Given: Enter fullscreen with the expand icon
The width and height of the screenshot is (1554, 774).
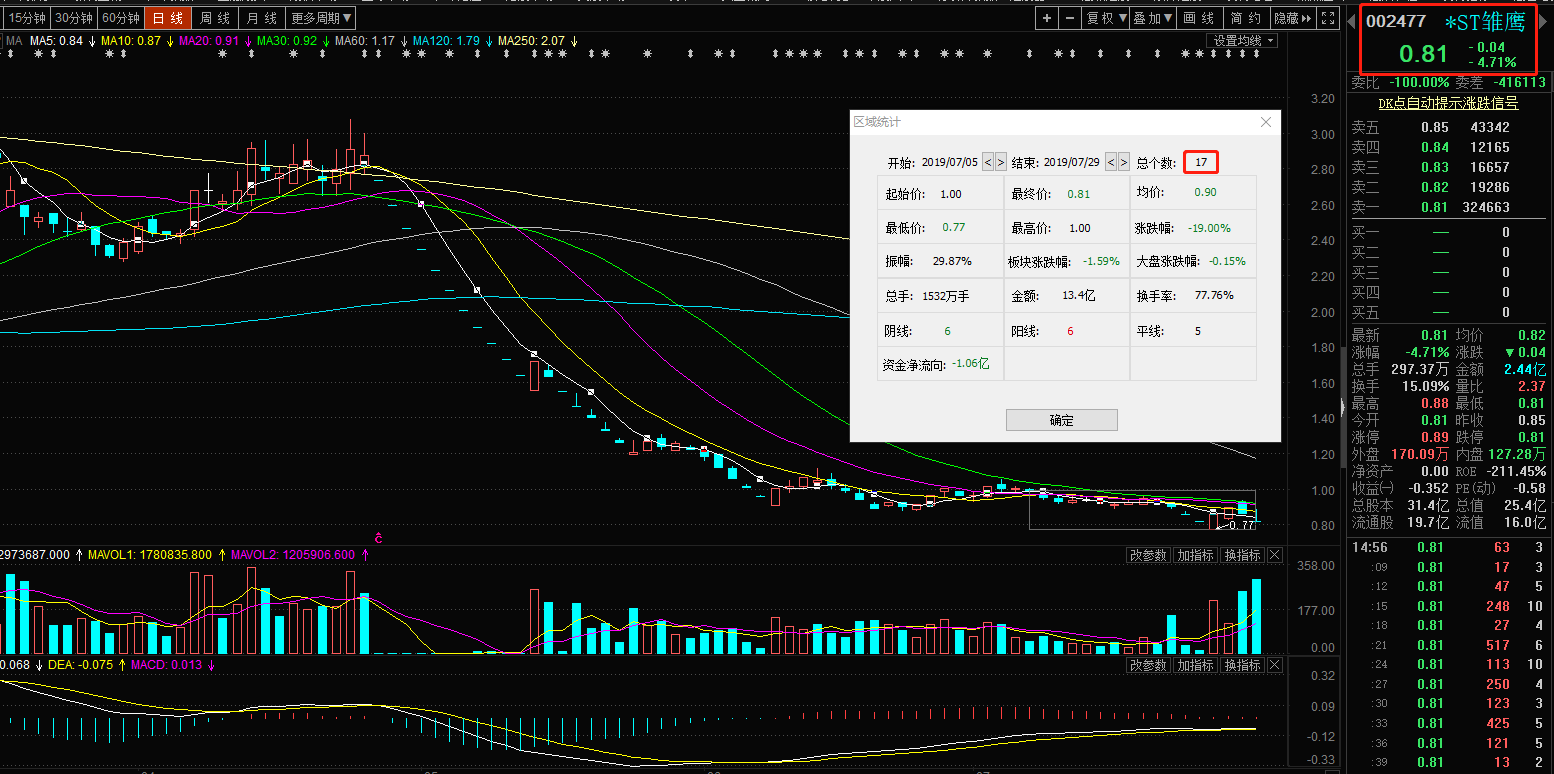Looking at the screenshot, I should click(1328, 18).
